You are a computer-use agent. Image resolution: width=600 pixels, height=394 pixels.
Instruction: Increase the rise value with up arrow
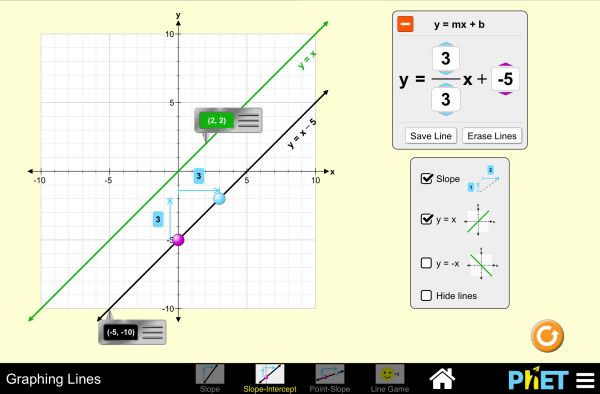coord(446,44)
